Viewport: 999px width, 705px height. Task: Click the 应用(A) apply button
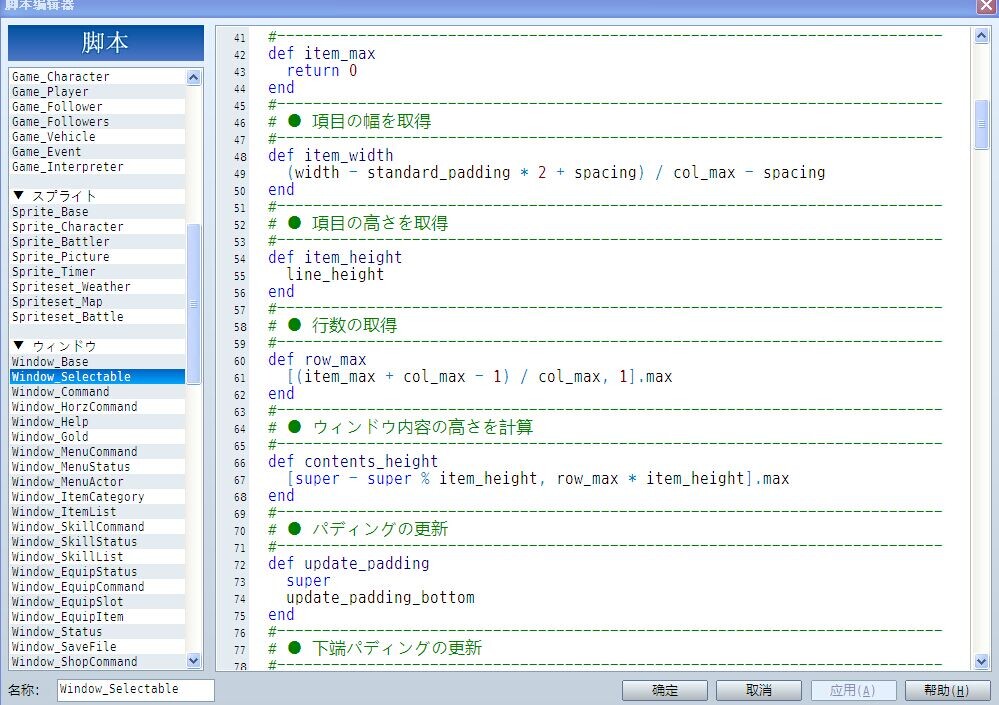coord(853,690)
